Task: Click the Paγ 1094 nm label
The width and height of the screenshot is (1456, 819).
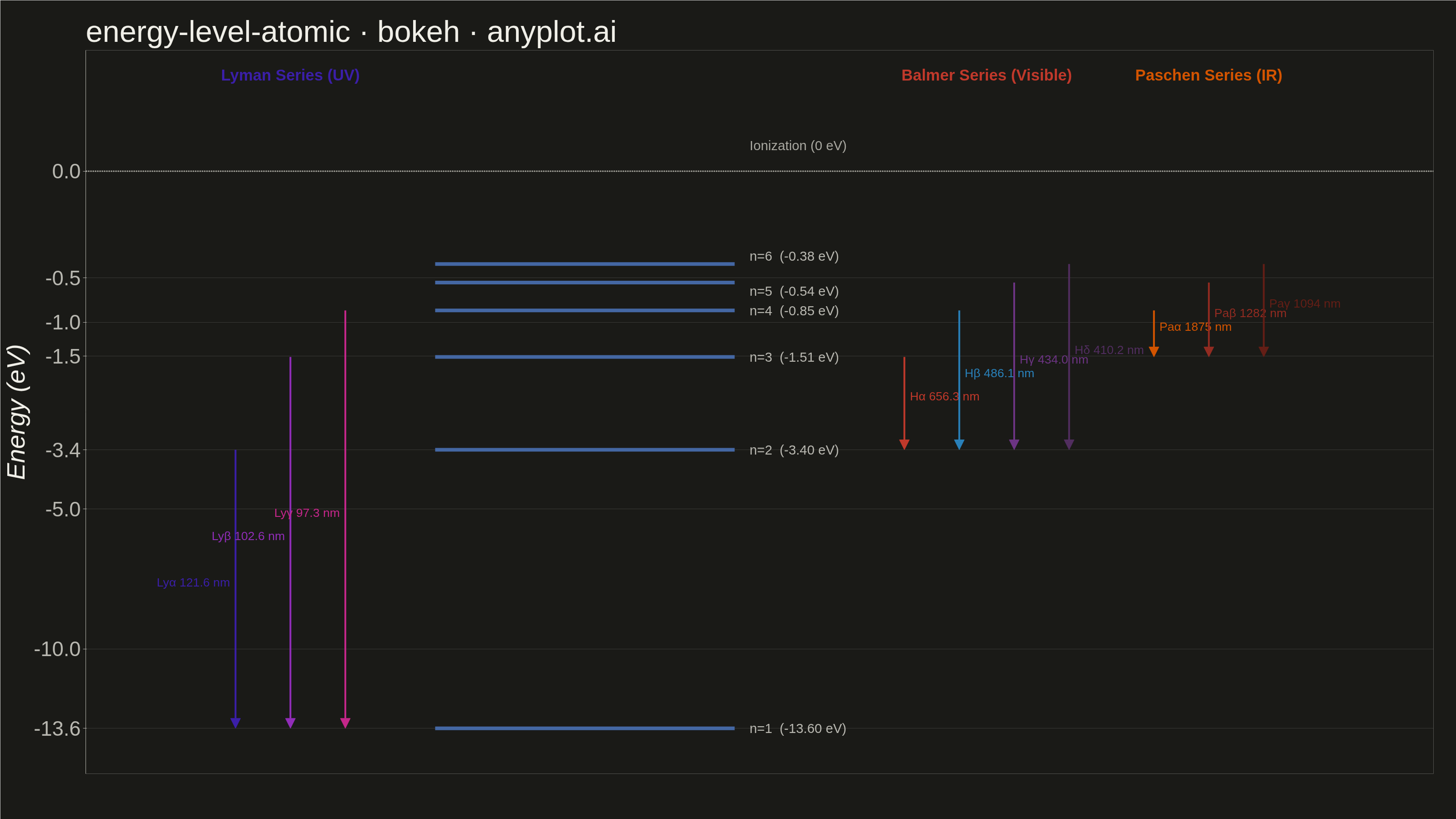Action: pos(1304,303)
